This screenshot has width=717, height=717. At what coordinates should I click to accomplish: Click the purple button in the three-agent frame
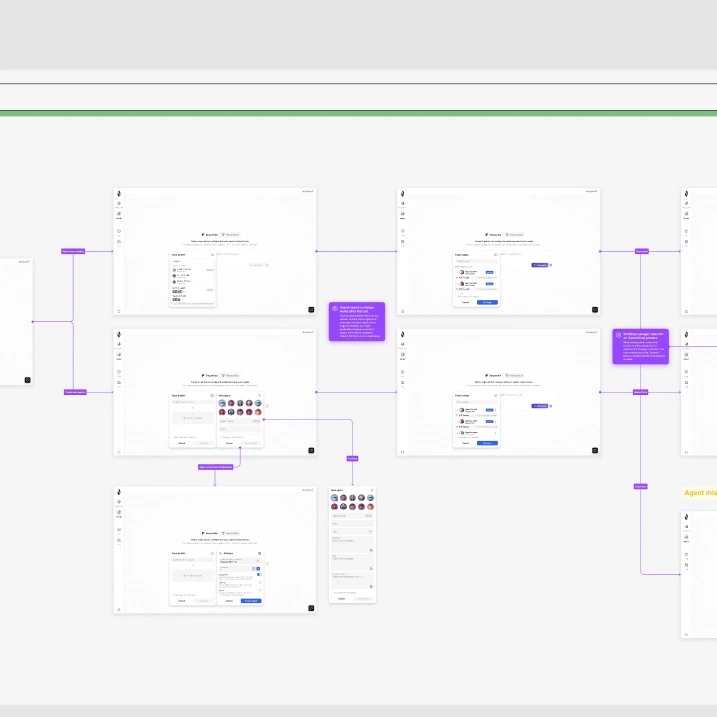pyautogui.click(x=540, y=406)
